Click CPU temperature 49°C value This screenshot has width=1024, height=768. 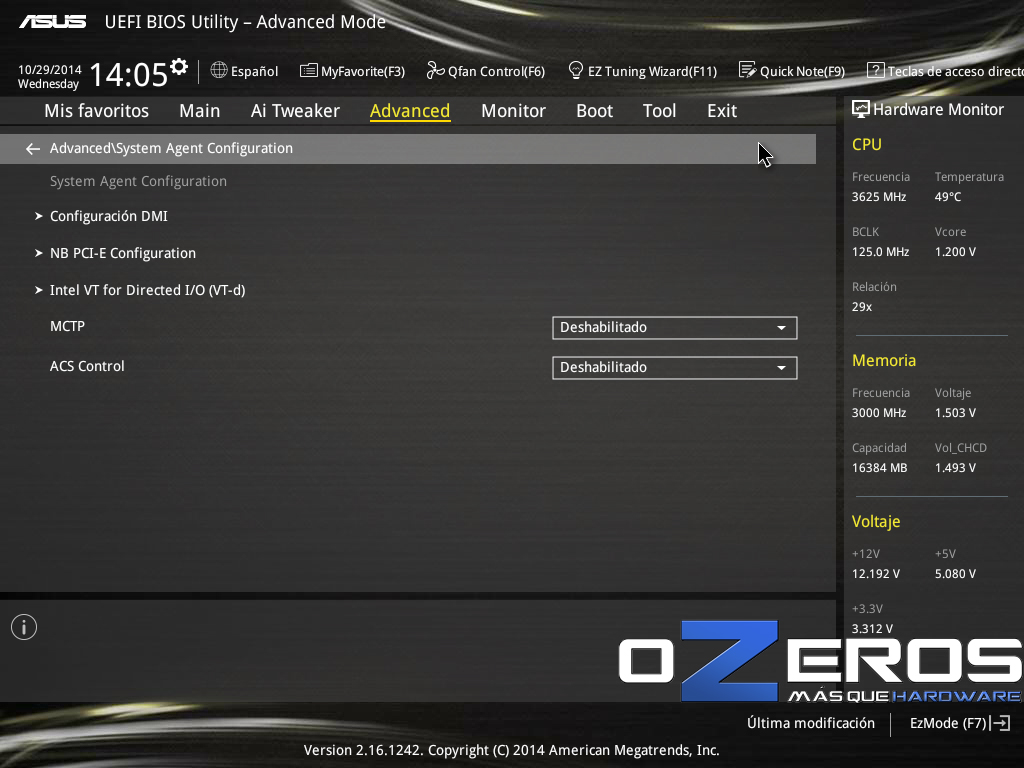pyautogui.click(x=948, y=197)
